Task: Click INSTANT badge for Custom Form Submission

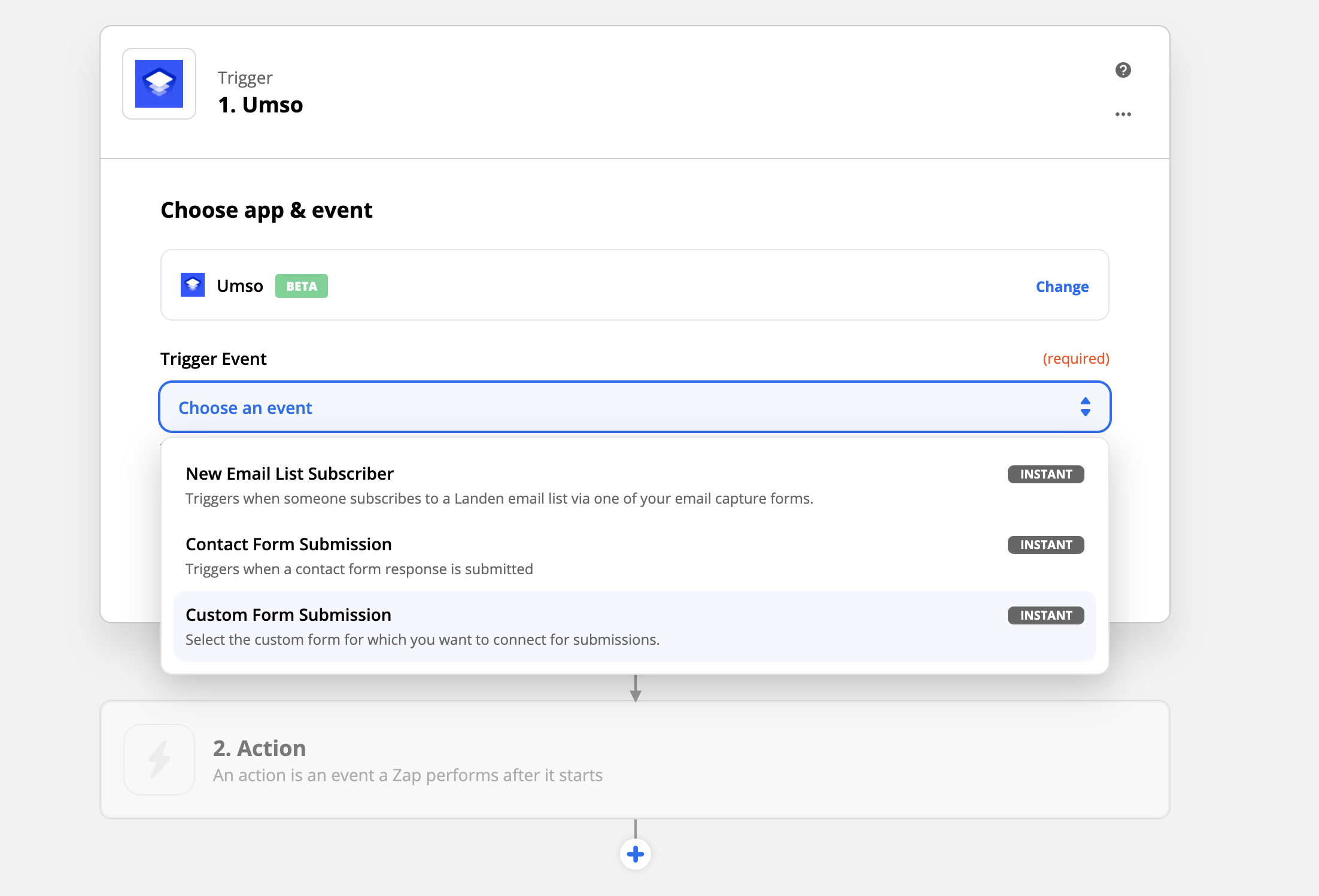Action: tap(1046, 615)
